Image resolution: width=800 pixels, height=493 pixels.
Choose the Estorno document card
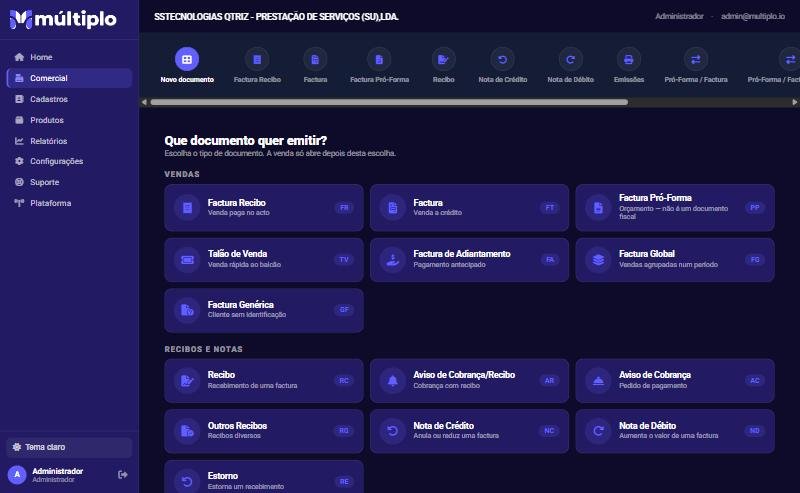[264, 477]
